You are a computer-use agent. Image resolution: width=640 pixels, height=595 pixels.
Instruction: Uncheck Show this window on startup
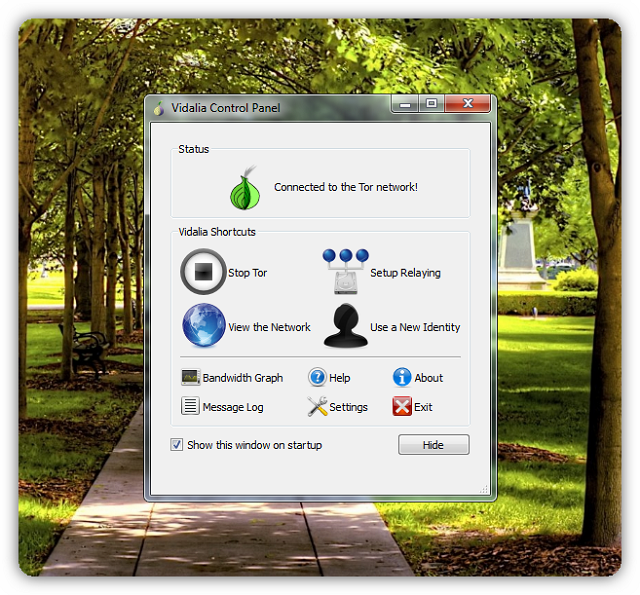coord(177,445)
